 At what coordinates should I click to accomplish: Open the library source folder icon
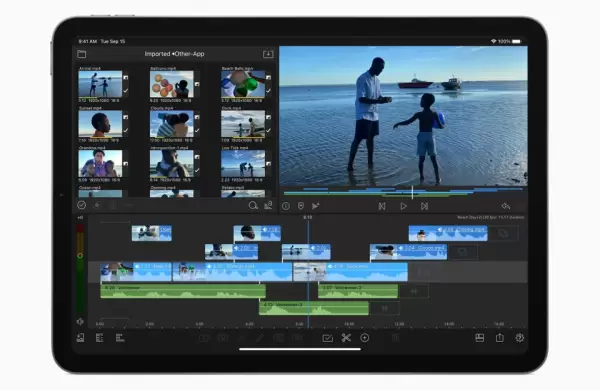tap(82, 54)
